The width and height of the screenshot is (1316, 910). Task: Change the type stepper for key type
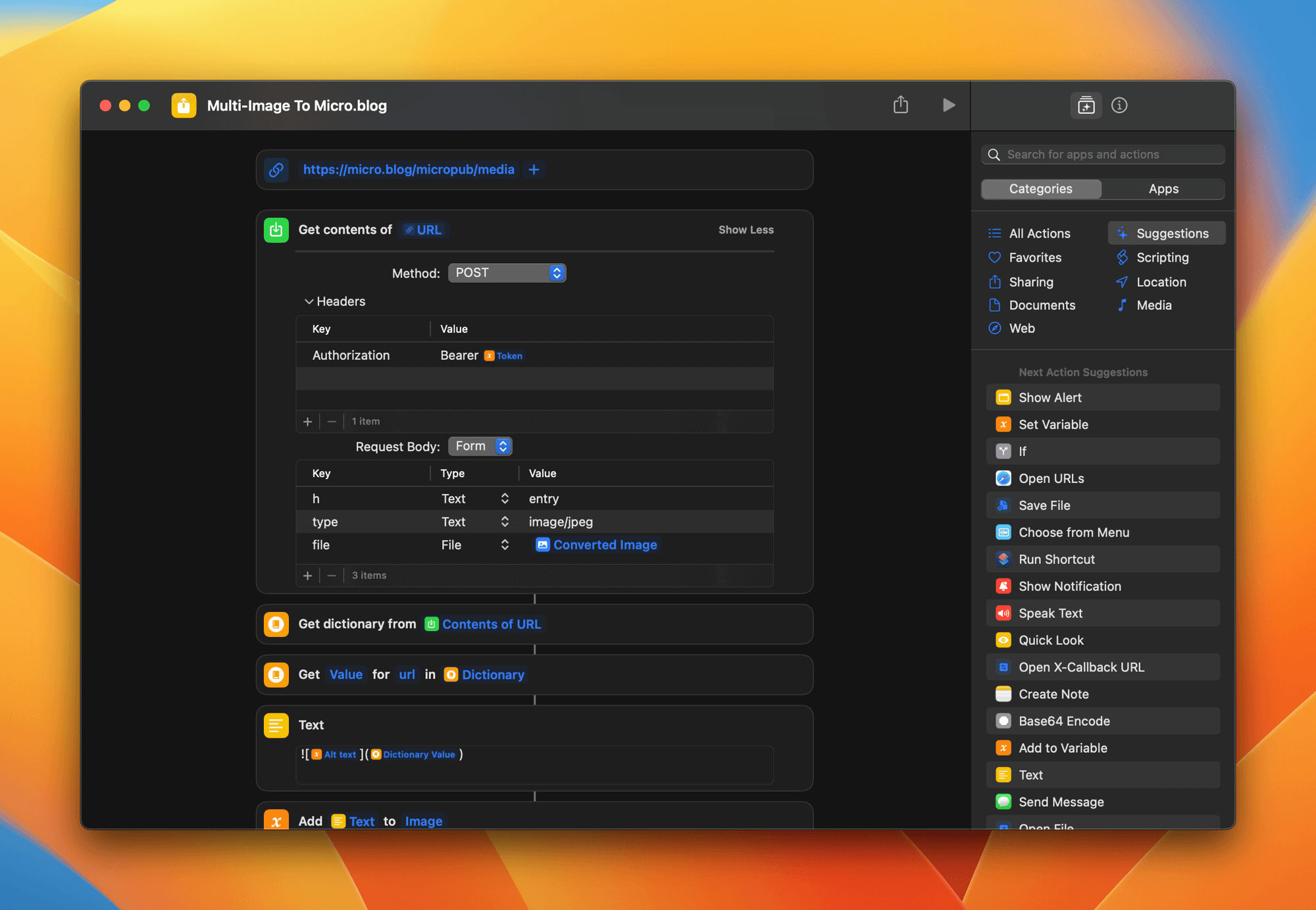click(x=505, y=522)
